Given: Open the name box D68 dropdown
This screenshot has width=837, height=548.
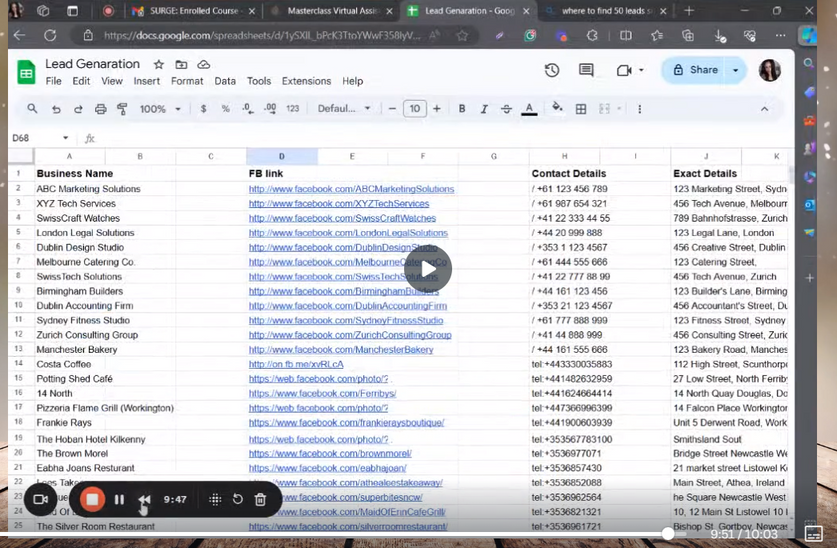Looking at the screenshot, I should [x=66, y=138].
